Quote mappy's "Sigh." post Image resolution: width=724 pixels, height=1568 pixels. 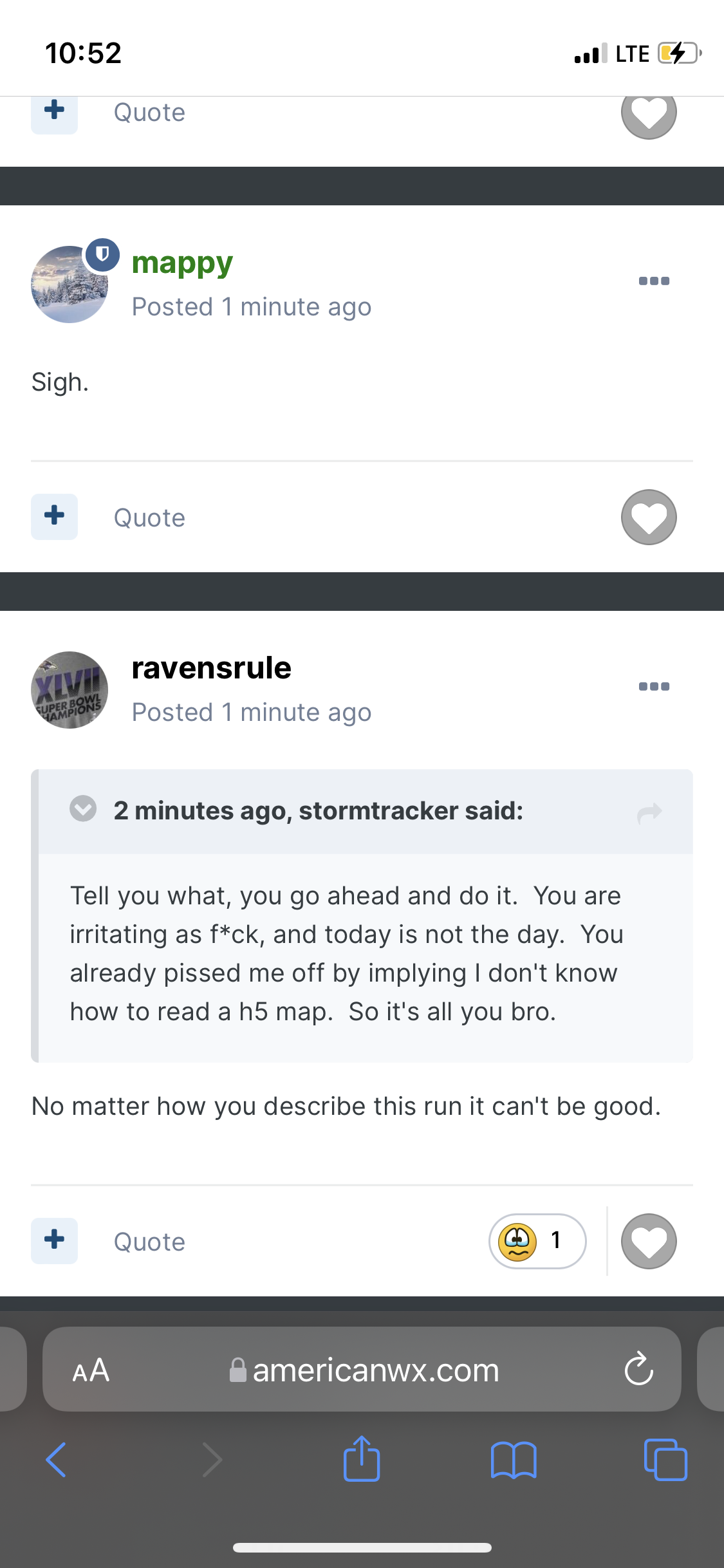pos(149,518)
